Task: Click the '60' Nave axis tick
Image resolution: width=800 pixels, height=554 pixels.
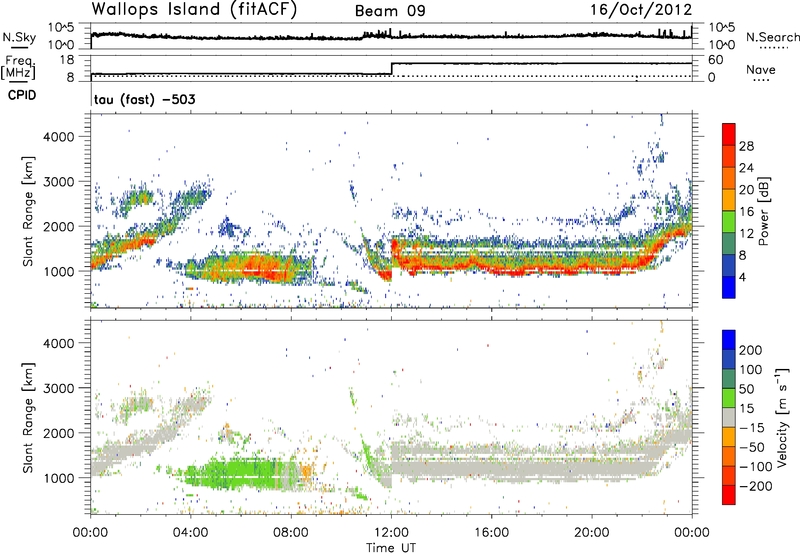Action: [x=716, y=60]
